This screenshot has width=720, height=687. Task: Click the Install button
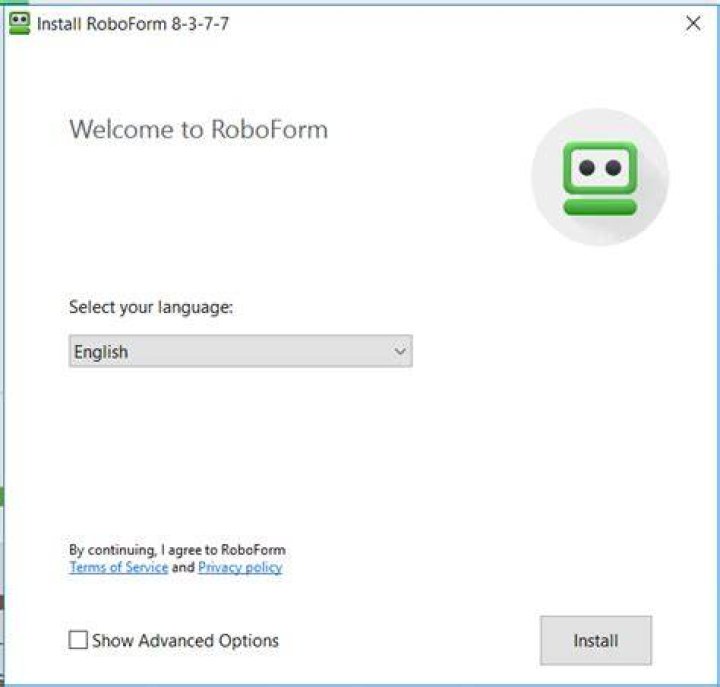tap(596, 640)
